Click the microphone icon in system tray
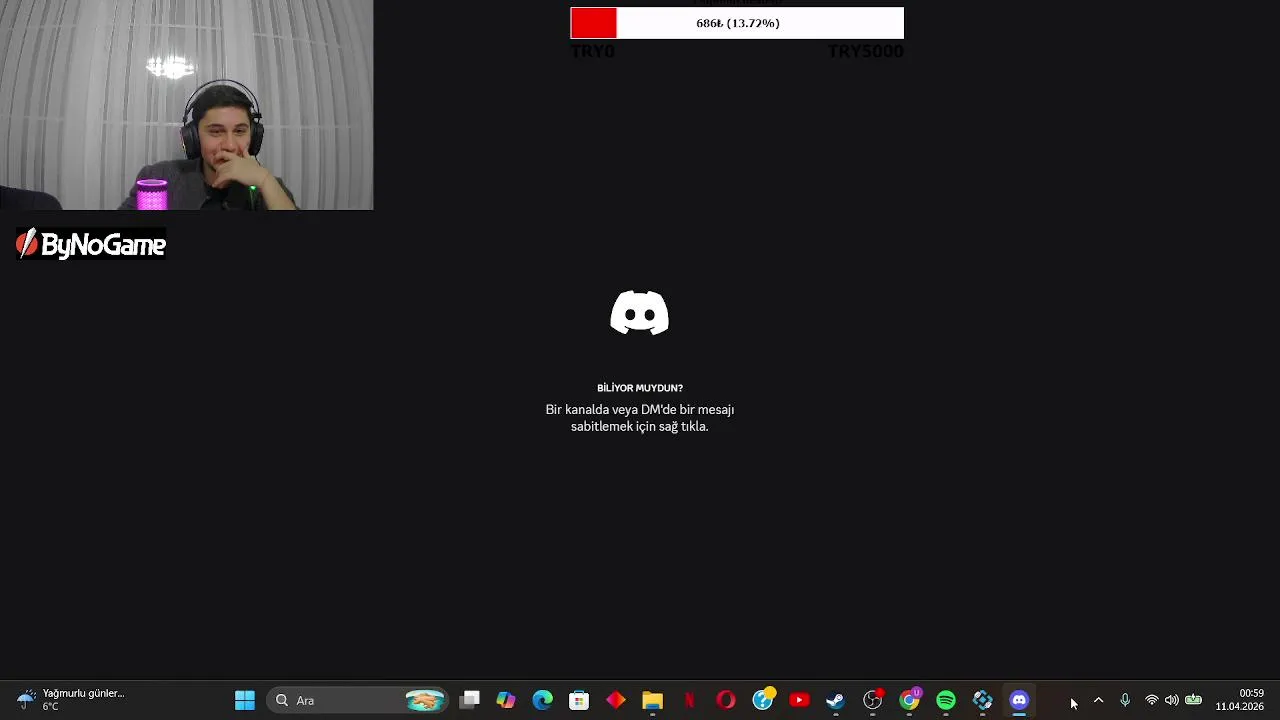Image resolution: width=1280 pixels, height=720 pixels. [x=1125, y=700]
